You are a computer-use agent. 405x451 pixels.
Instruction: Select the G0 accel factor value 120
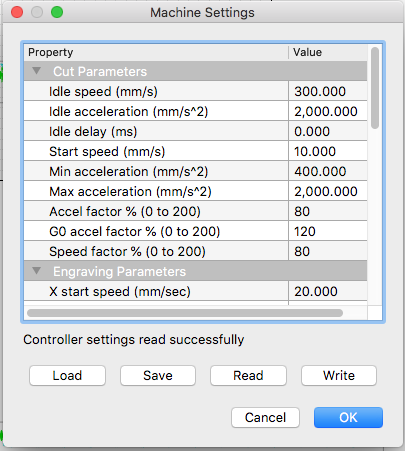click(328, 231)
